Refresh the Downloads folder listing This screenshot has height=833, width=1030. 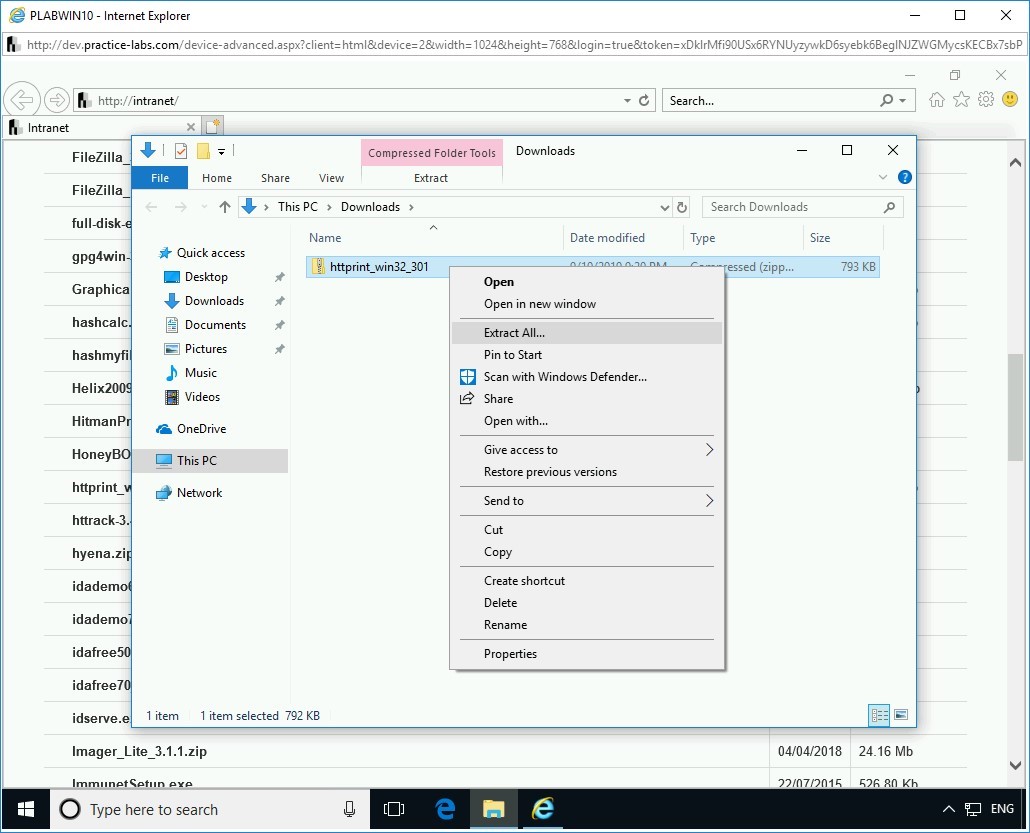682,207
